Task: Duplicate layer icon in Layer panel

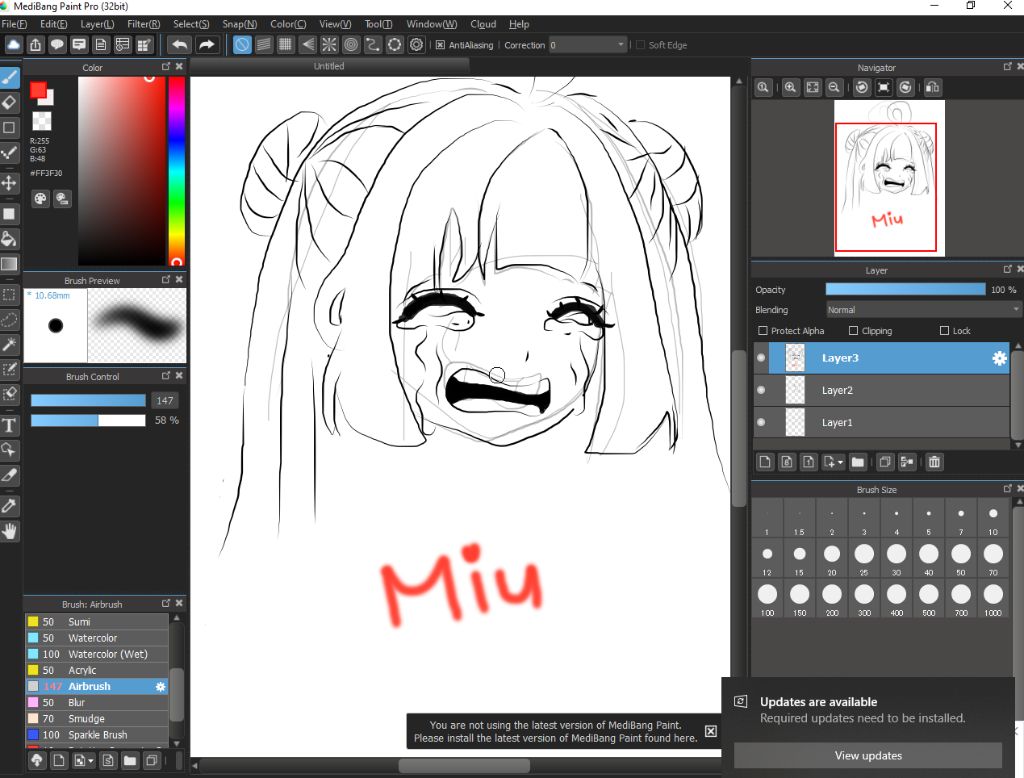Action: (x=885, y=462)
